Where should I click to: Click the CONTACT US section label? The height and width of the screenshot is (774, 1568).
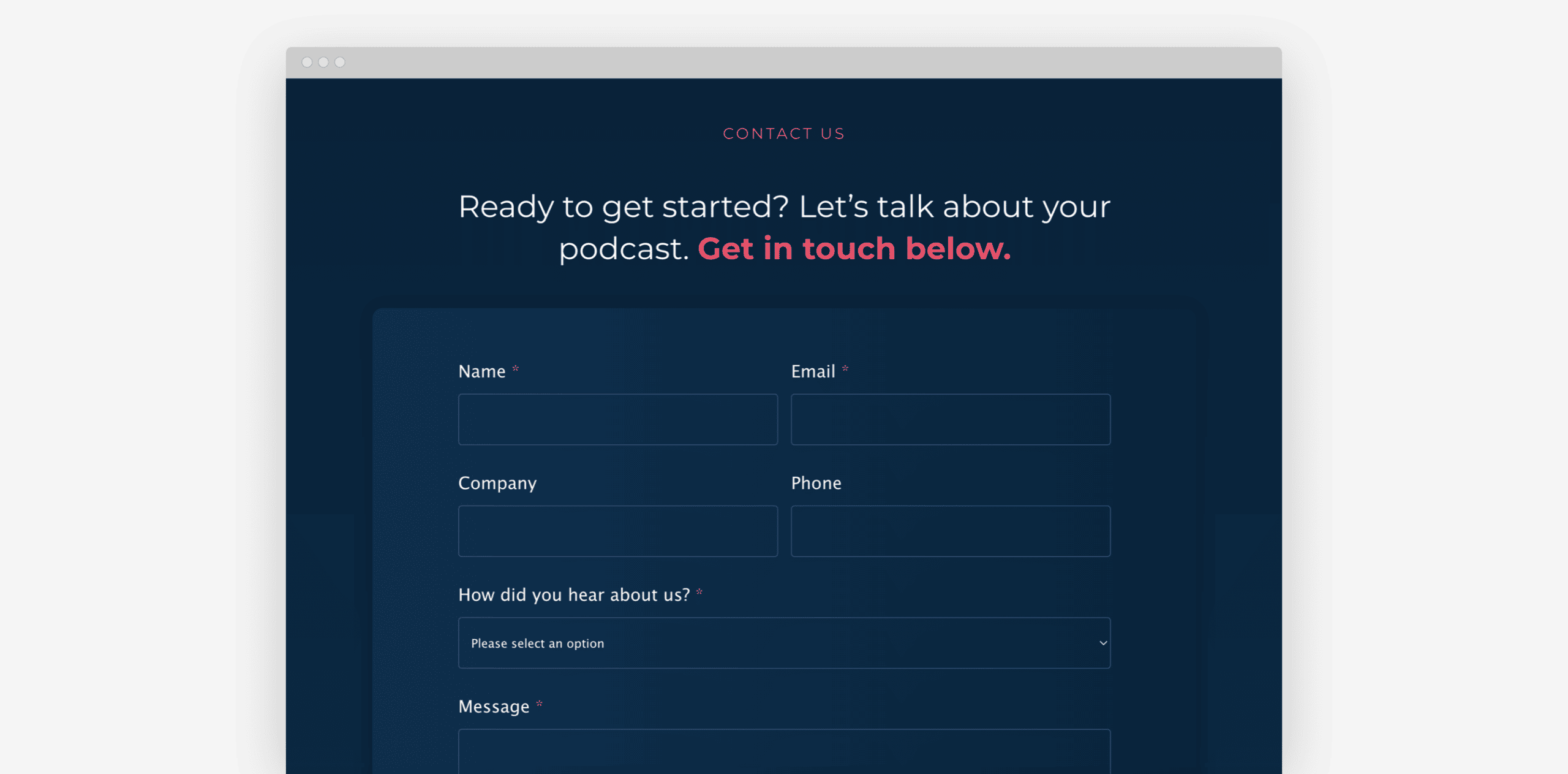(784, 133)
